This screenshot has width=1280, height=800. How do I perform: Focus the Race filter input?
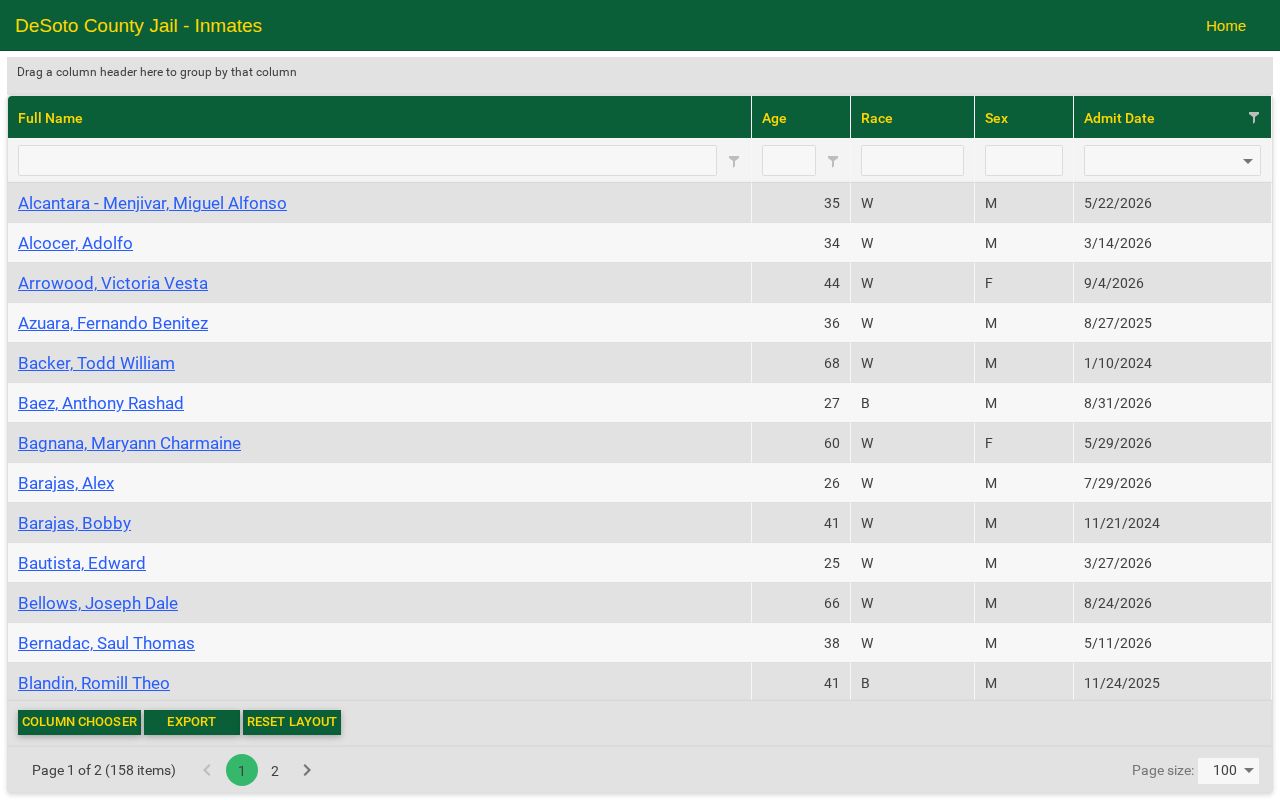(912, 161)
